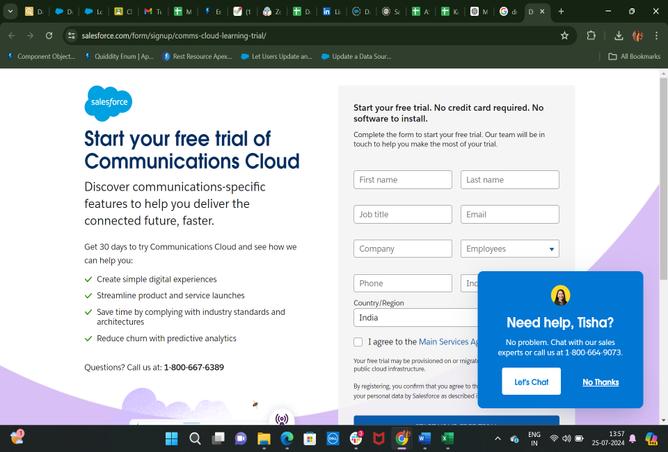Click the phone number 1-800-667-6389
The image size is (668, 452).
tap(194, 367)
